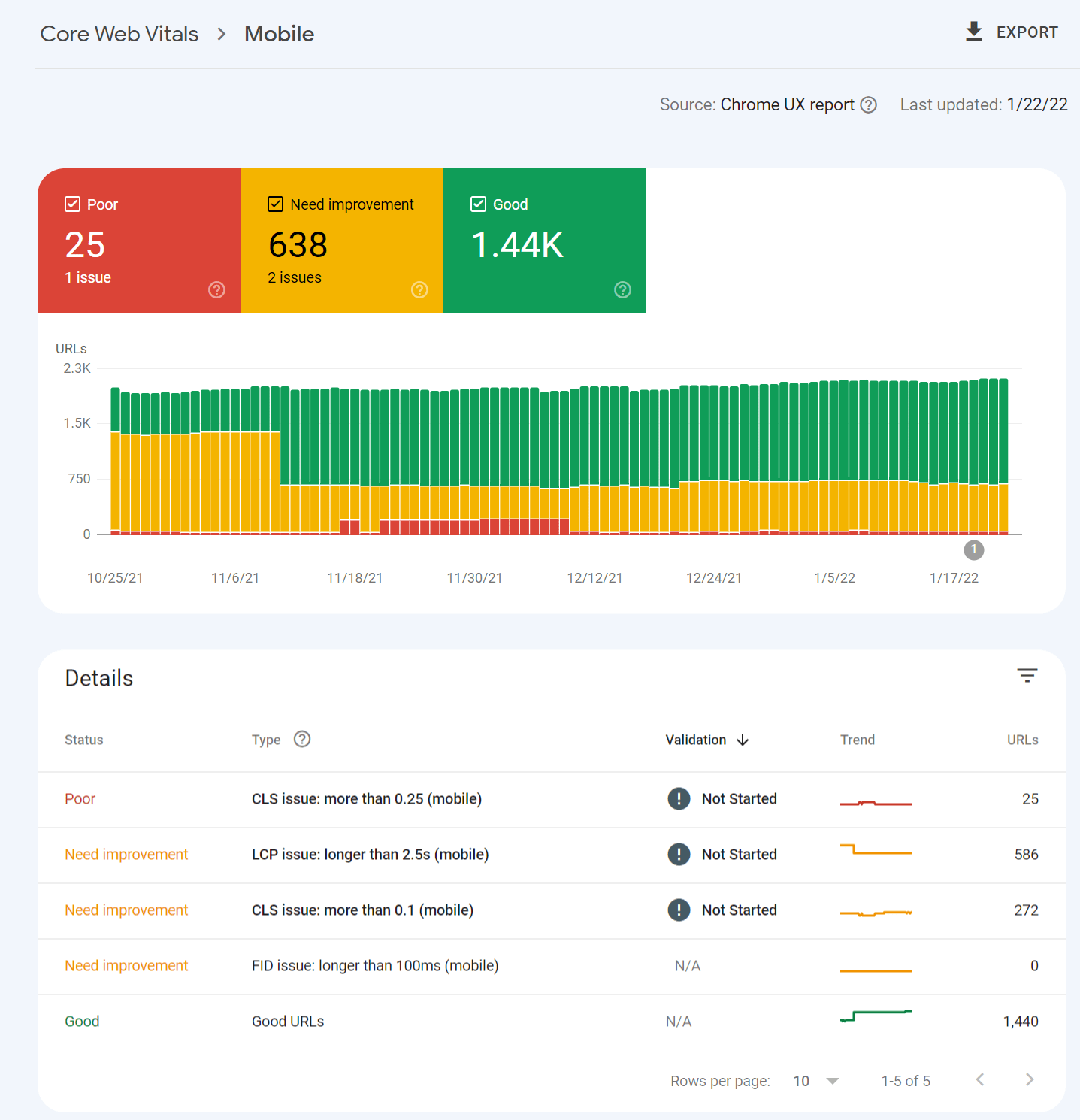Click the numbered marker on the chart
This screenshot has height=1120, width=1080.
tap(974, 550)
